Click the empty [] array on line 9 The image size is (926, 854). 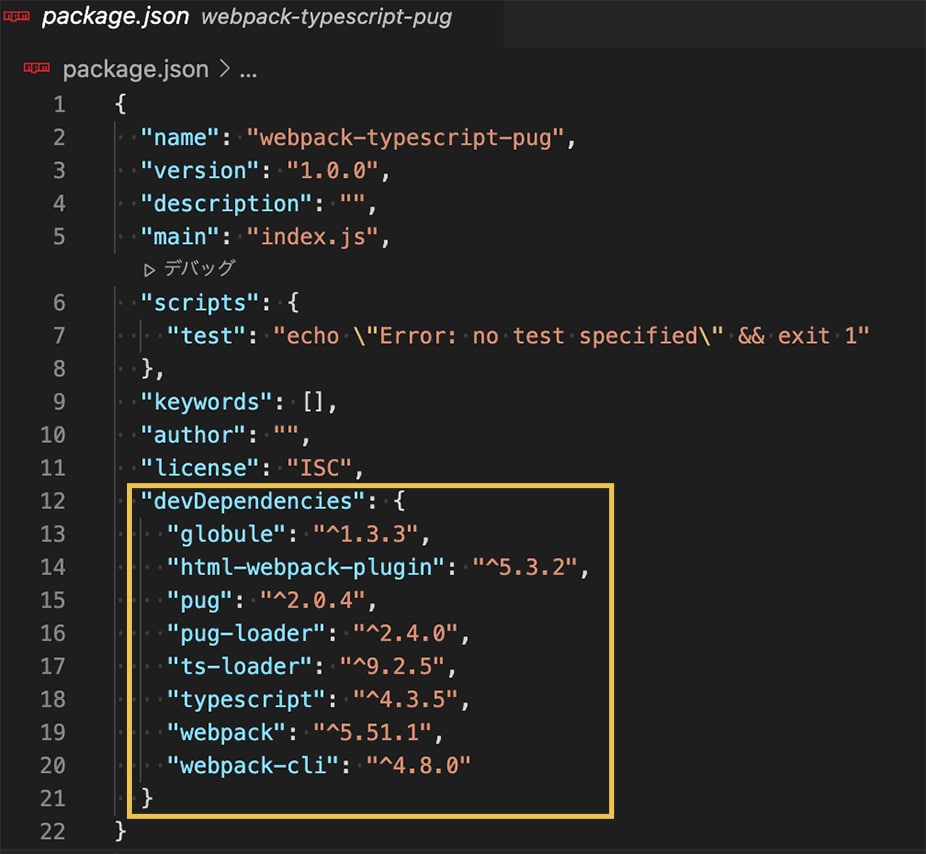point(313,402)
